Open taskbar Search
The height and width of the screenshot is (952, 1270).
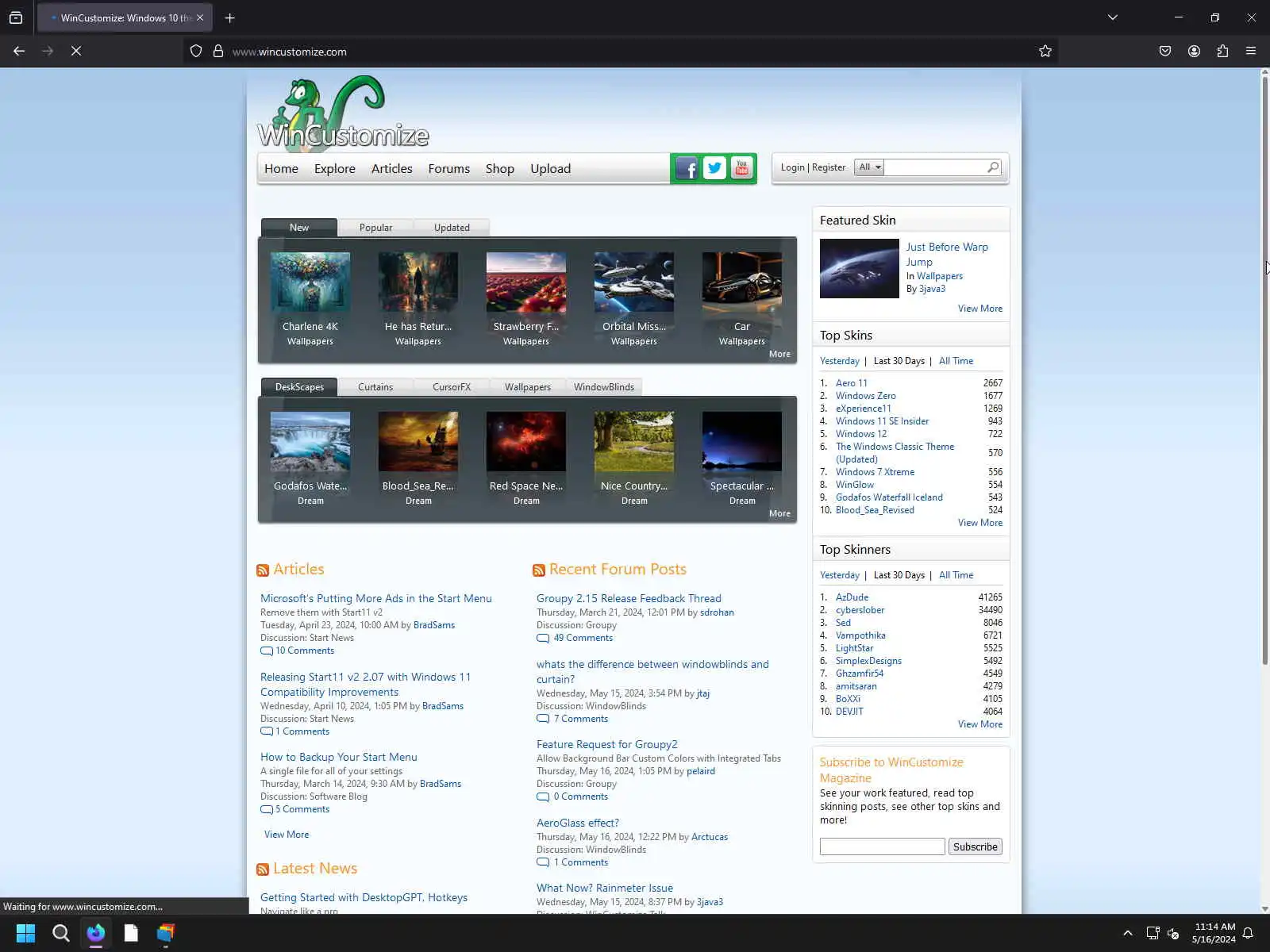[x=60, y=933]
